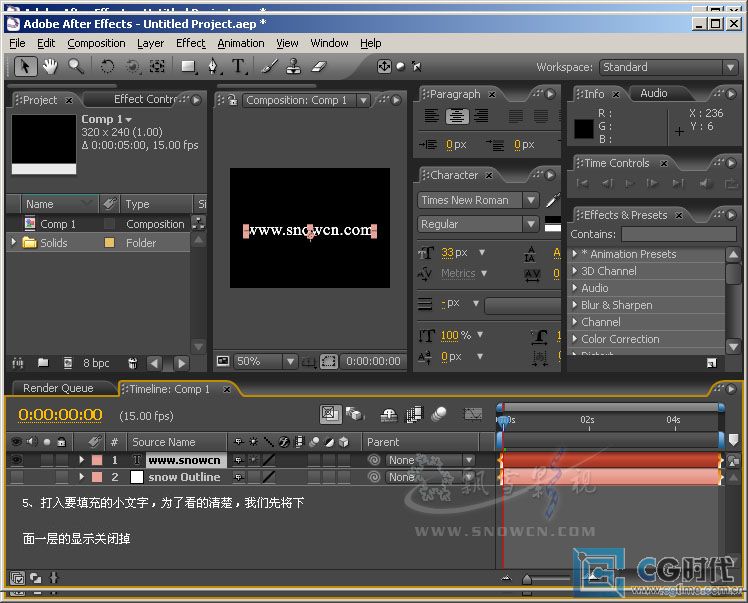748x603 pixels.
Task: Click new folder icon in Project panel
Action: click(43, 363)
